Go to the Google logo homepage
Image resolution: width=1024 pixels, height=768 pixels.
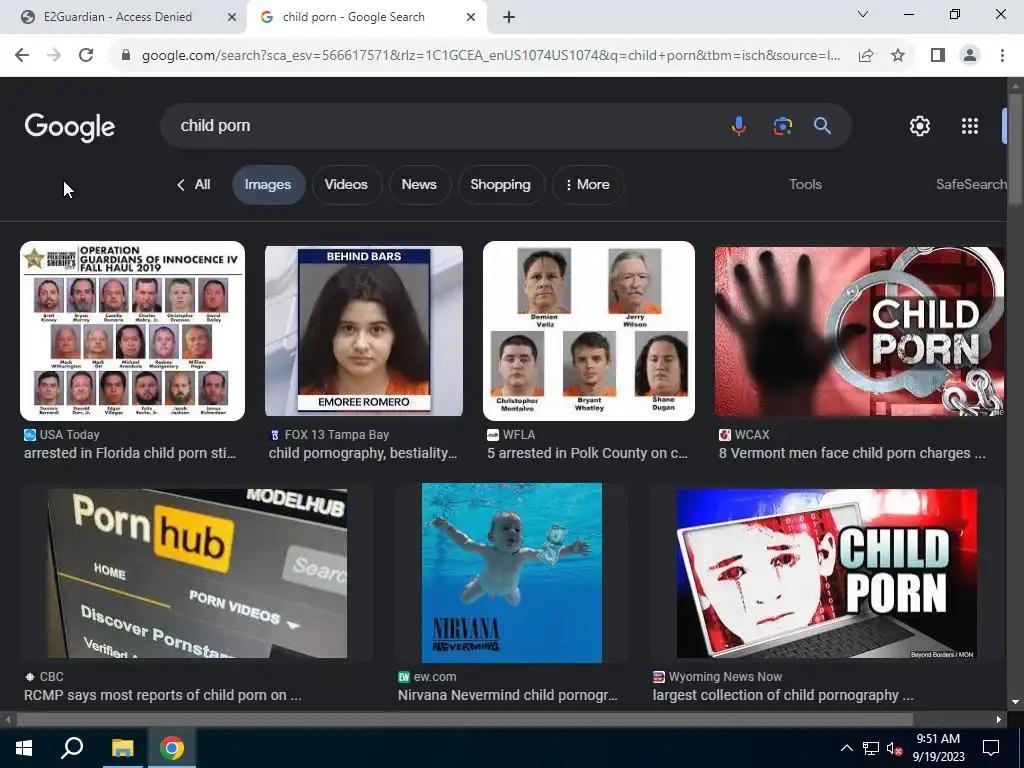pos(69,127)
